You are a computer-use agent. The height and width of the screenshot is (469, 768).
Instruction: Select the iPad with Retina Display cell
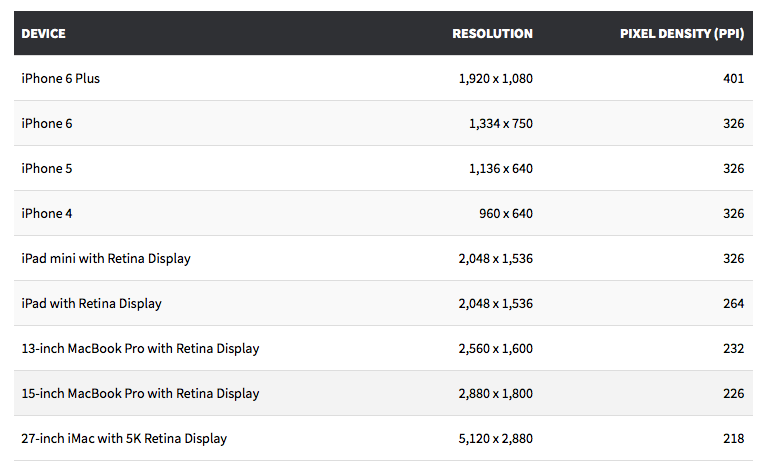click(91, 304)
